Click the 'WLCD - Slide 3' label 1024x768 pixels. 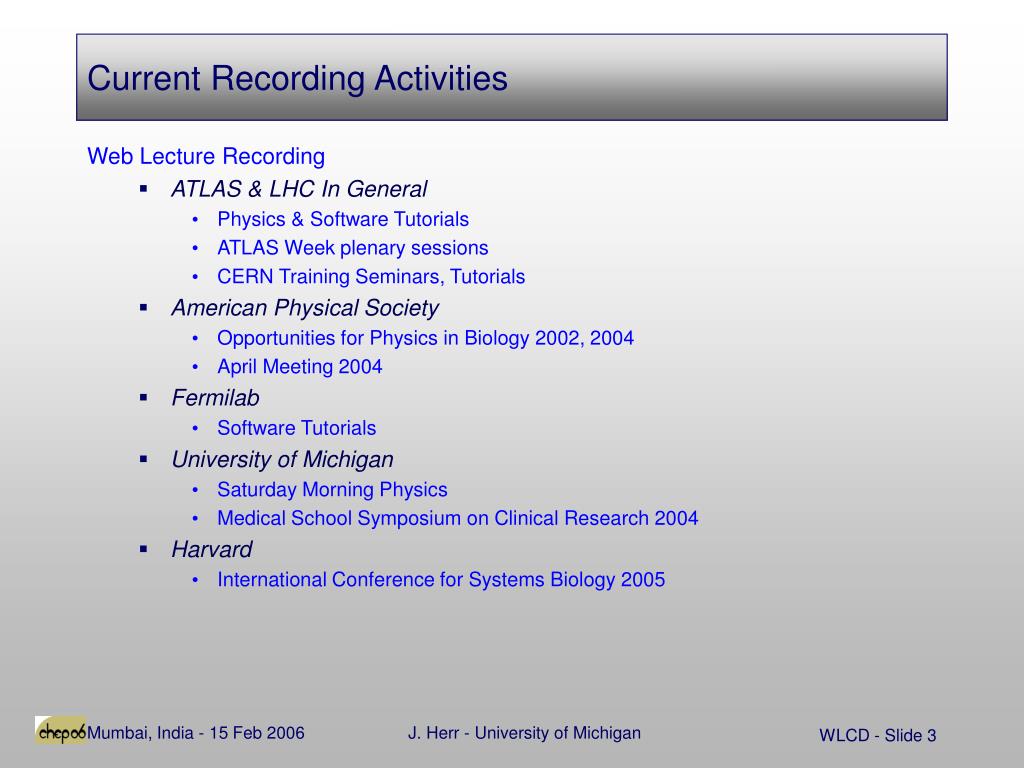(x=878, y=735)
